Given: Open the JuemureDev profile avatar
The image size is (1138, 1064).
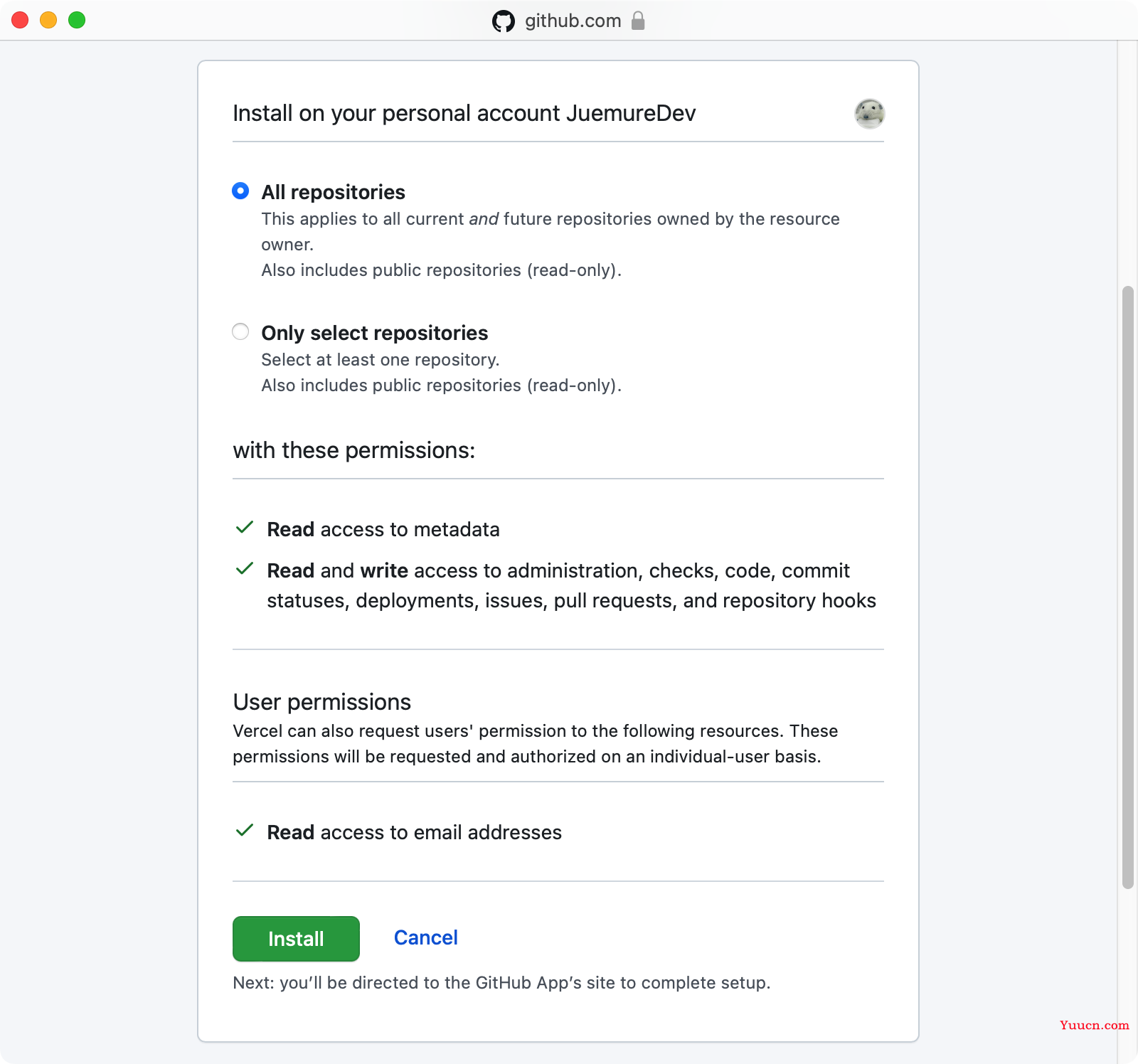Looking at the screenshot, I should pyautogui.click(x=869, y=113).
